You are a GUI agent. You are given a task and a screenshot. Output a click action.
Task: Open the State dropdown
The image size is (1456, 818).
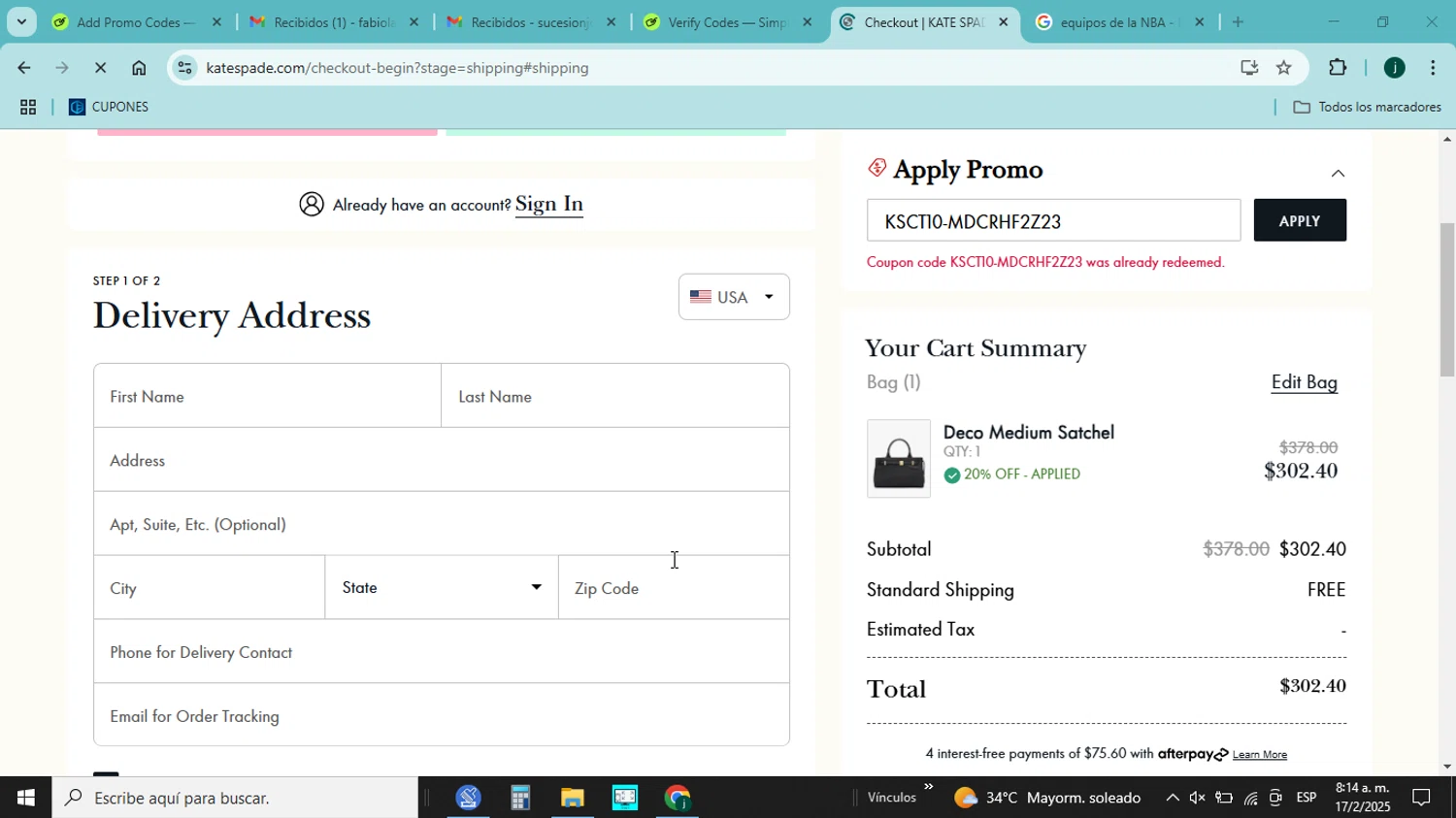(442, 588)
